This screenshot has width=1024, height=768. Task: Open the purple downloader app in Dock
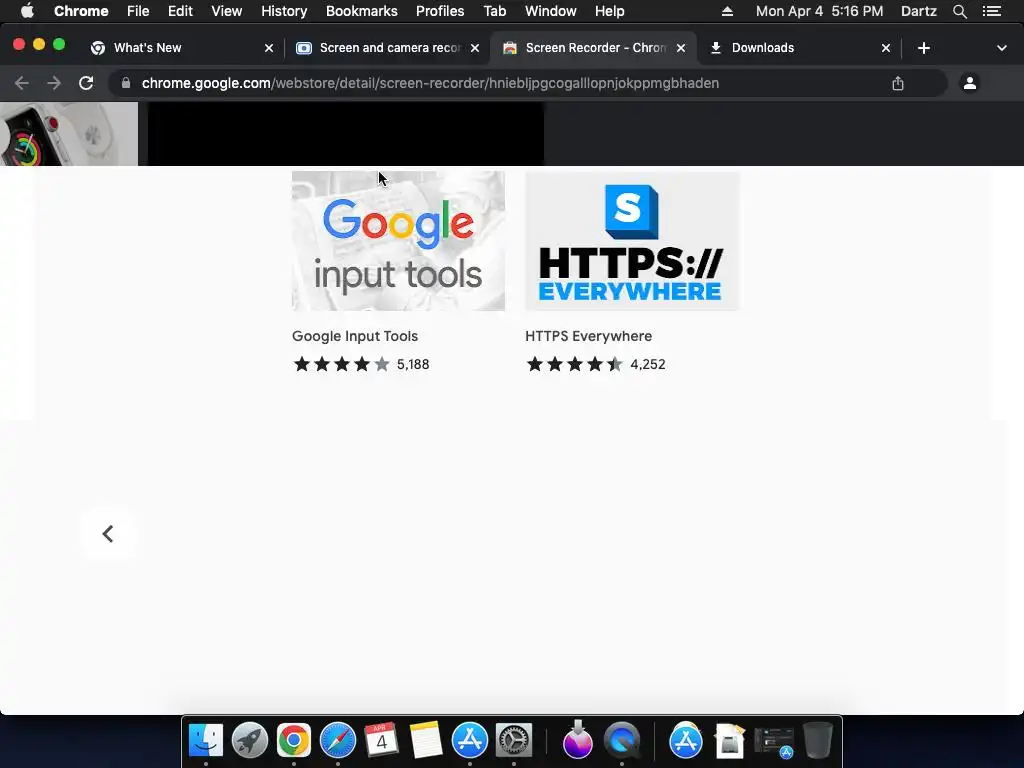[x=578, y=741]
